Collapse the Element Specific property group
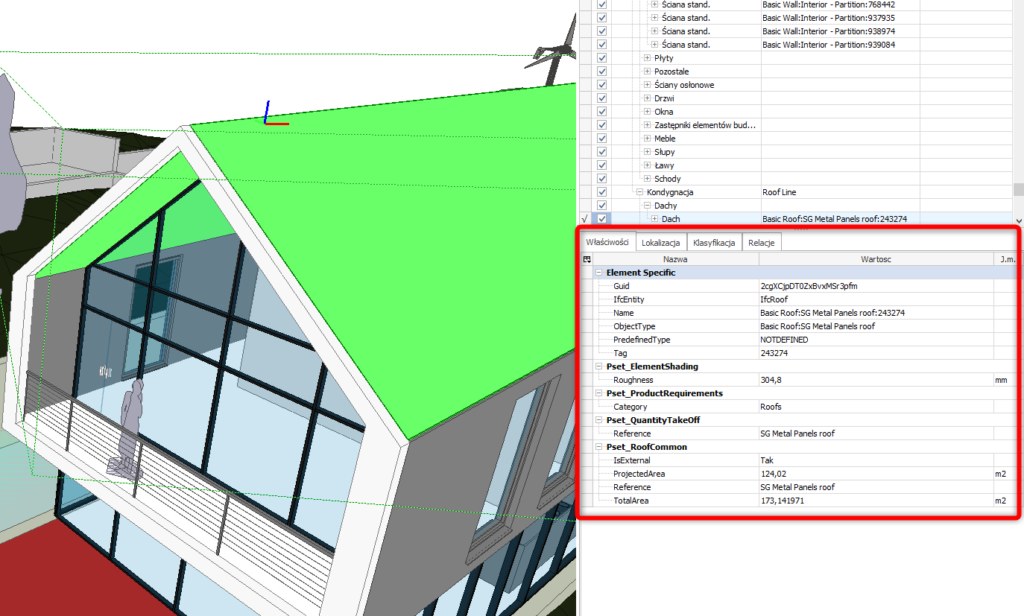This screenshot has width=1024, height=616. pyautogui.click(x=598, y=272)
